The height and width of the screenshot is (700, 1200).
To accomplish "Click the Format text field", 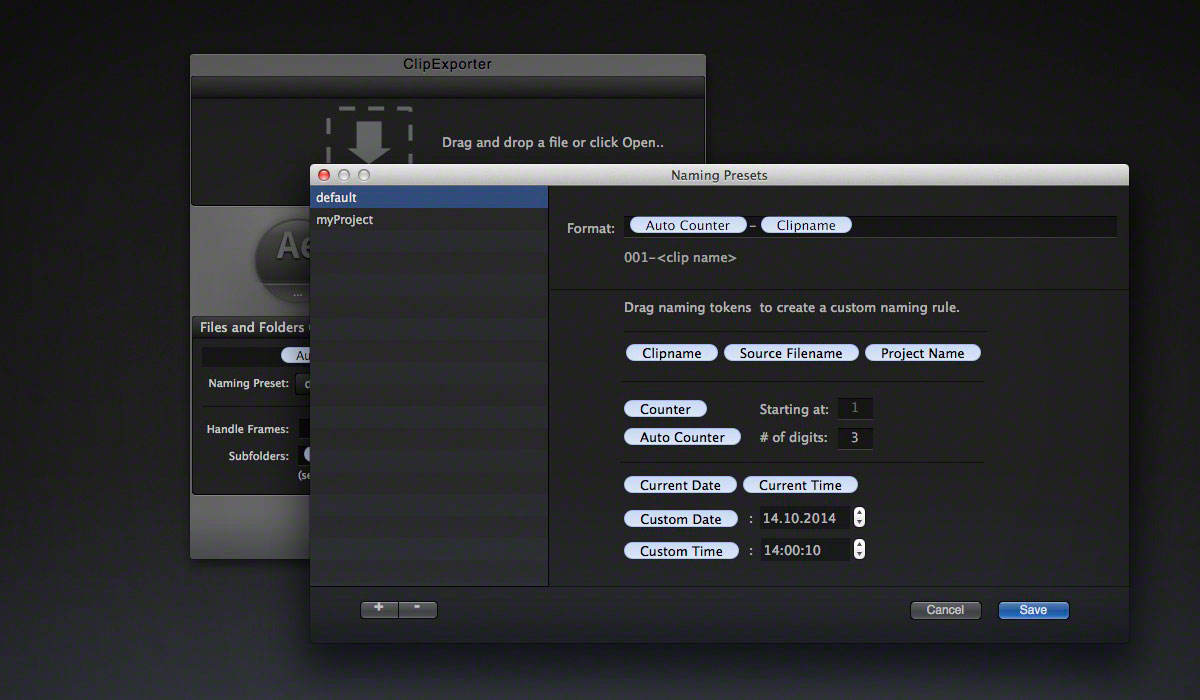I will [870, 226].
